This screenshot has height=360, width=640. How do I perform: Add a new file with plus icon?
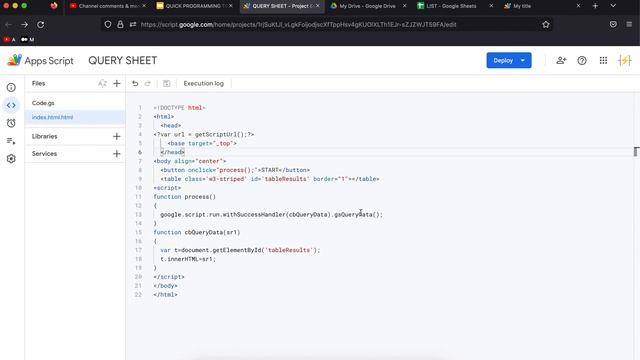pyautogui.click(x=117, y=84)
